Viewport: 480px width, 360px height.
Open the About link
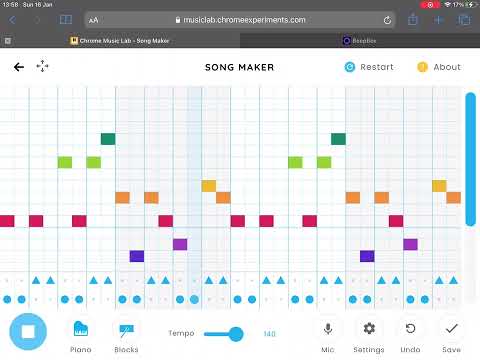click(x=439, y=67)
